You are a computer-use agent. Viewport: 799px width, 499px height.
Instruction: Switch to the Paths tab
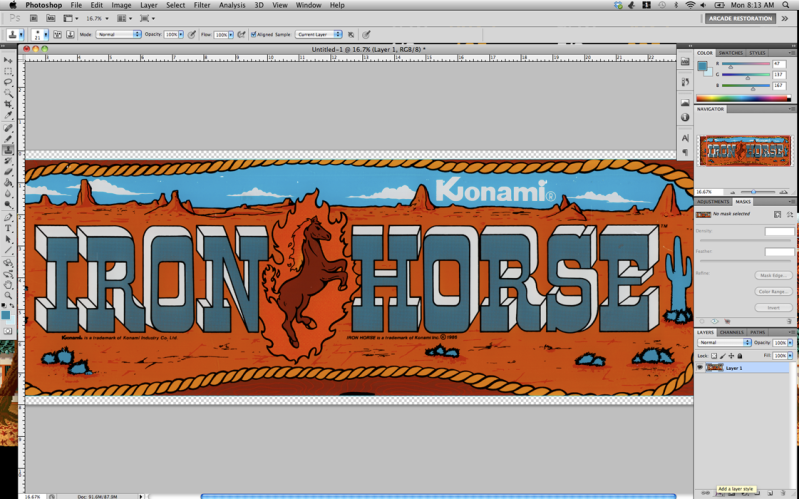[x=758, y=332]
